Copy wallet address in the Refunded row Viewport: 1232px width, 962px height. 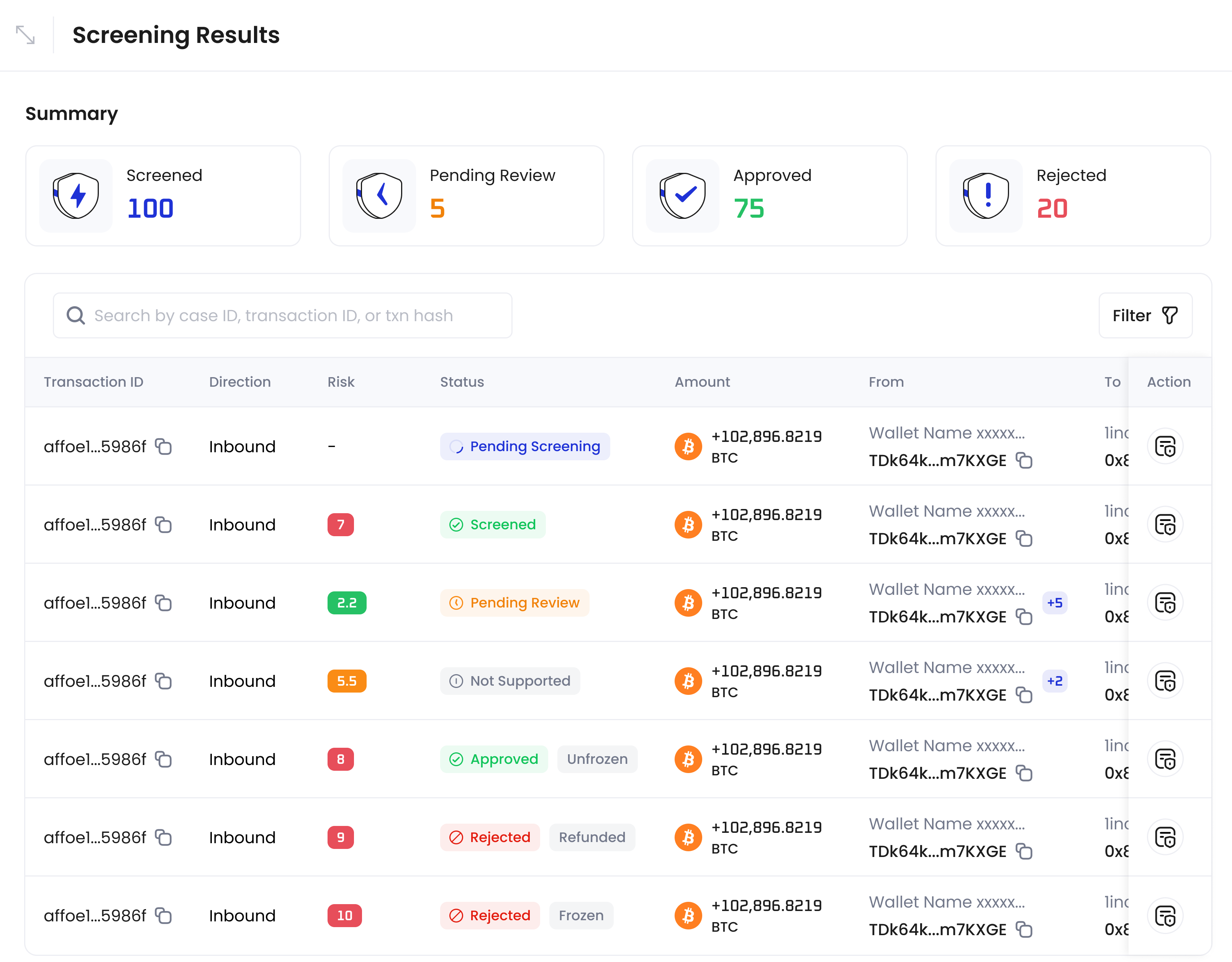tap(1024, 851)
